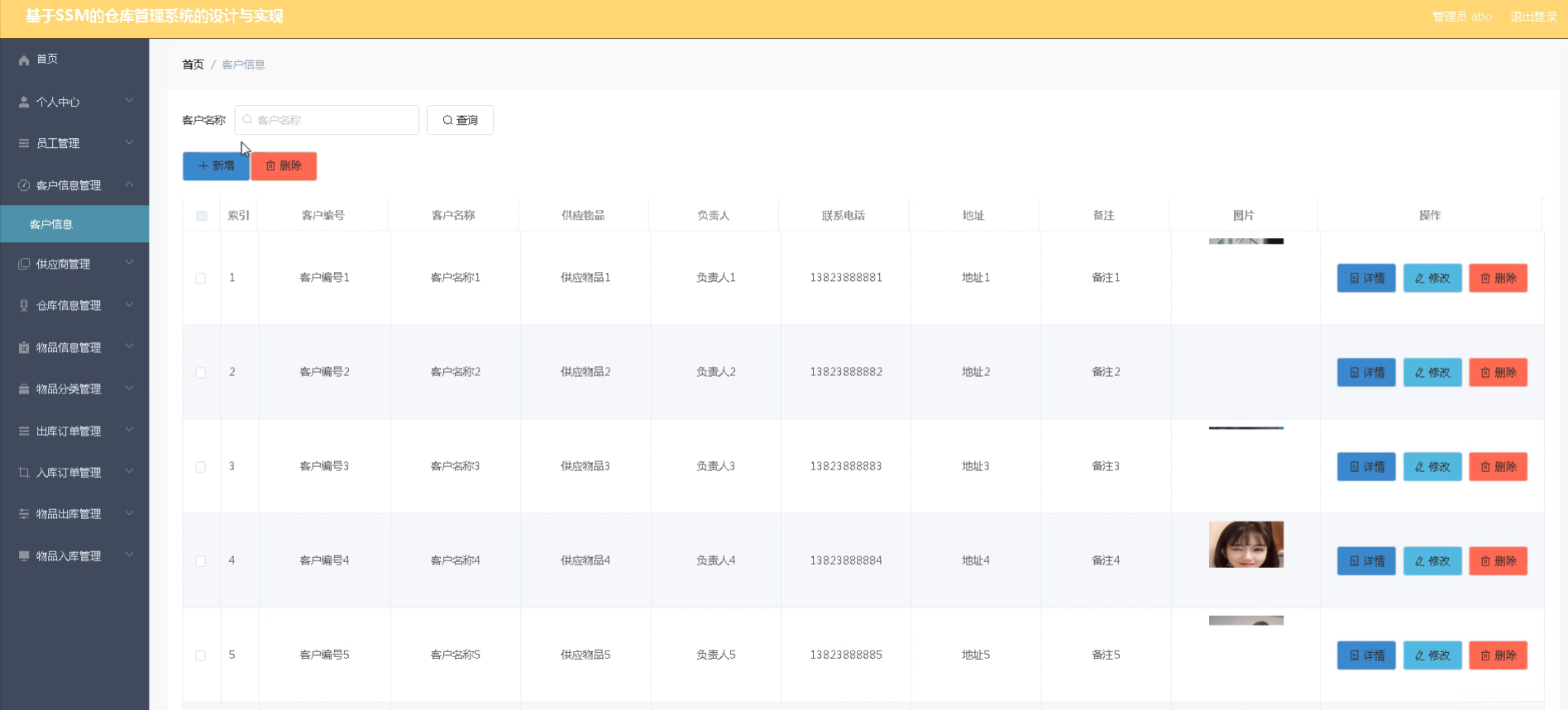Check the checkbox for row 客户编号1
This screenshot has width=1568, height=710.
pyautogui.click(x=200, y=279)
